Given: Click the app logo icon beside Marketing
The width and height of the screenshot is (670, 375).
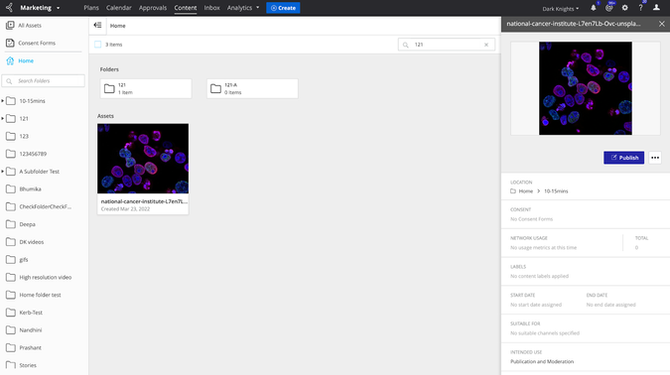Looking at the screenshot, I should click(x=9, y=8).
